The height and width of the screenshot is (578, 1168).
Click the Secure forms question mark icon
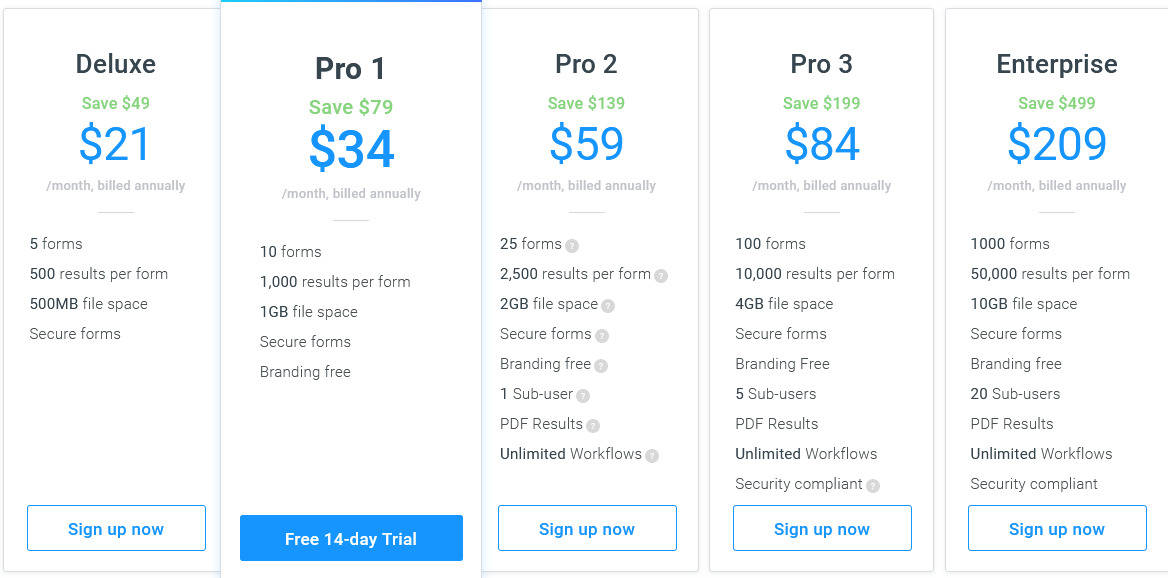tap(600, 334)
